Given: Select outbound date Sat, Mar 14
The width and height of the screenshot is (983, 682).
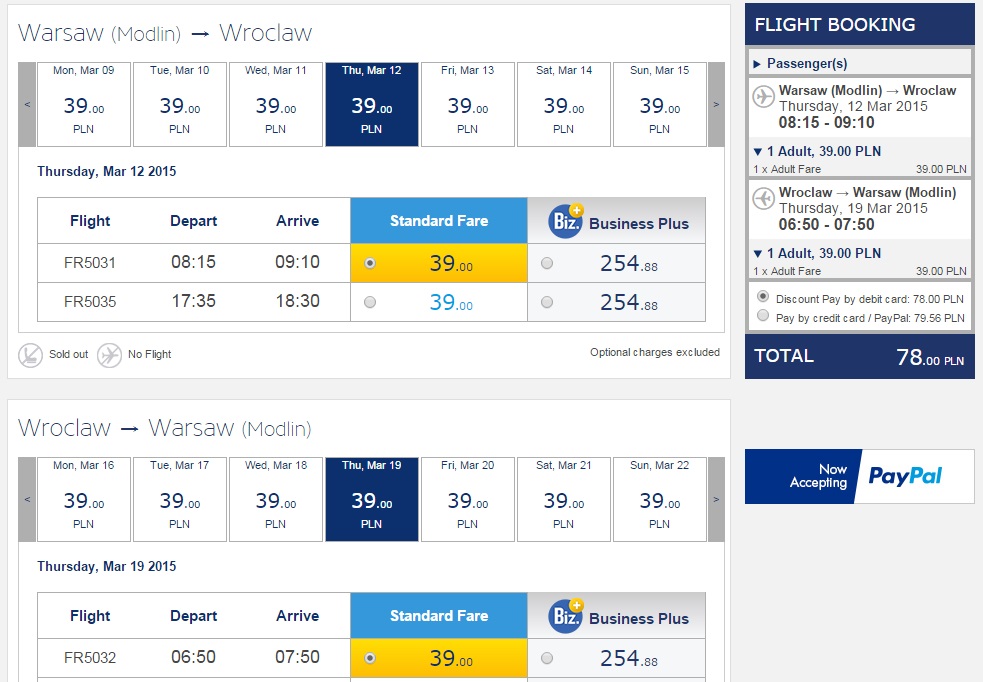Looking at the screenshot, I should pyautogui.click(x=563, y=104).
